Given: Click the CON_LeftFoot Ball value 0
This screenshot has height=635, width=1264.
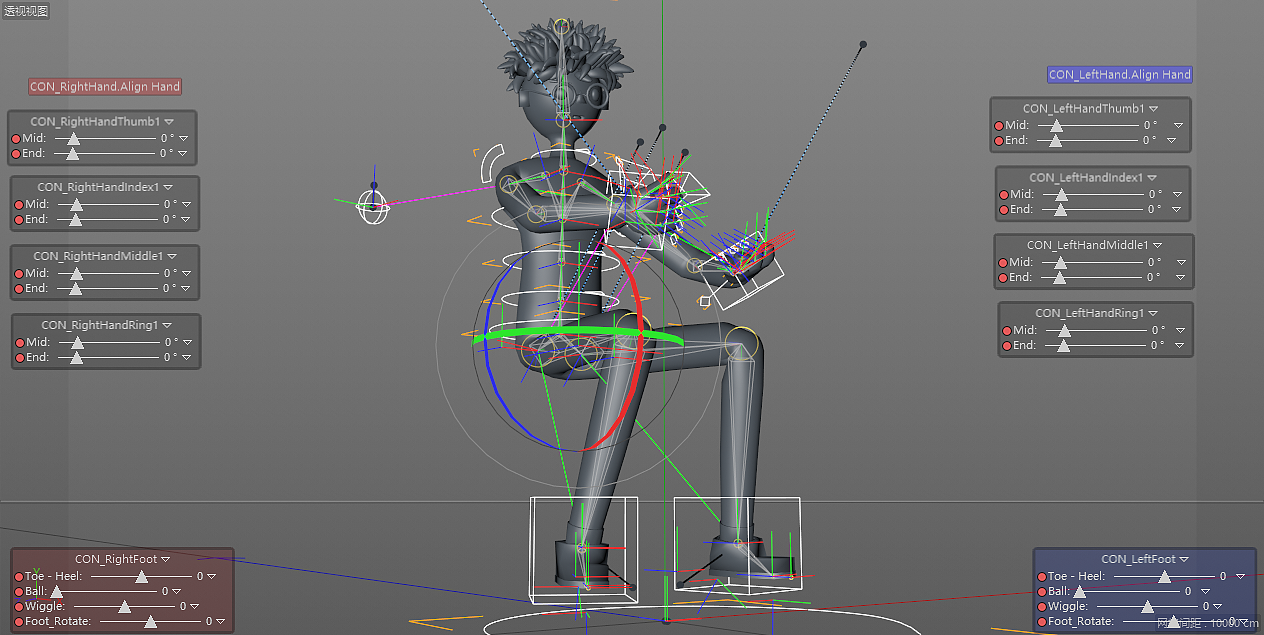Looking at the screenshot, I should tap(1189, 591).
